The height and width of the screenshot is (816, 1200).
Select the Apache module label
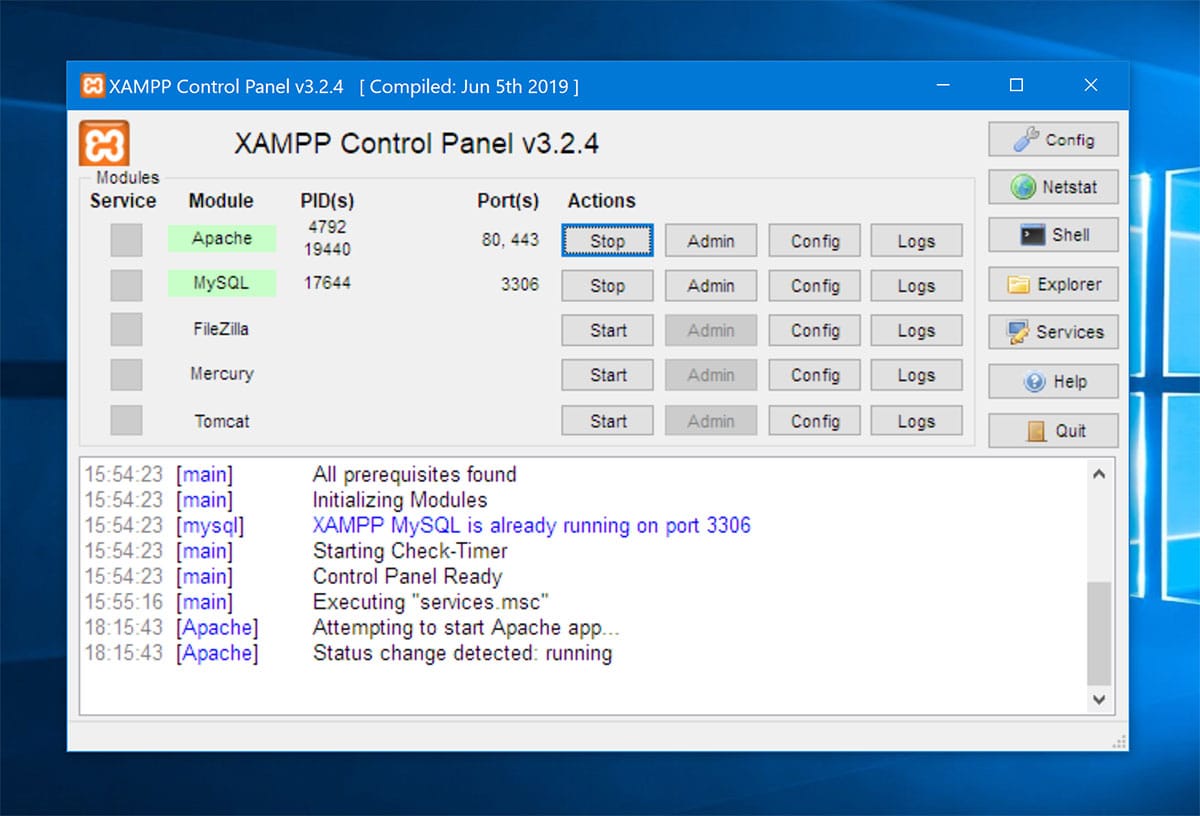pos(222,238)
